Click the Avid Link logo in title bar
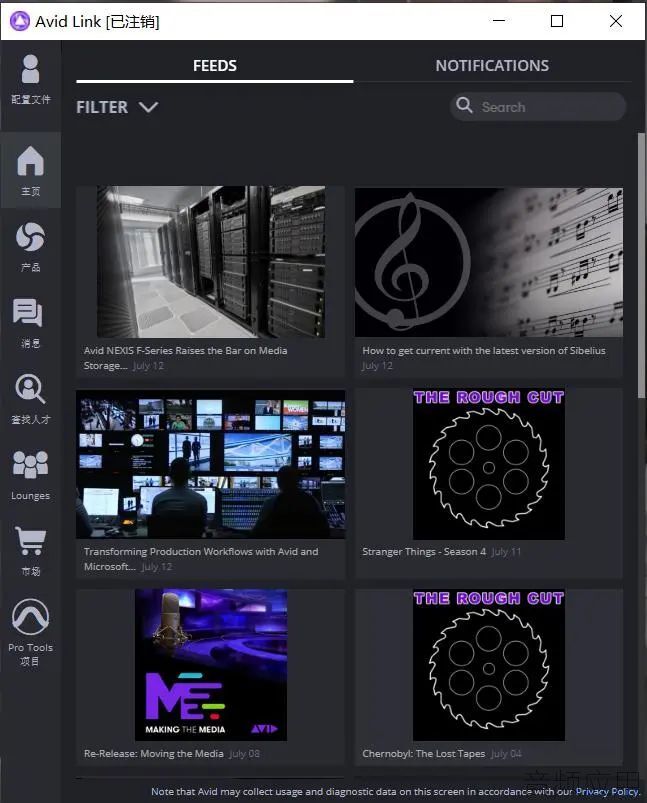The width and height of the screenshot is (647, 803). [x=19, y=21]
